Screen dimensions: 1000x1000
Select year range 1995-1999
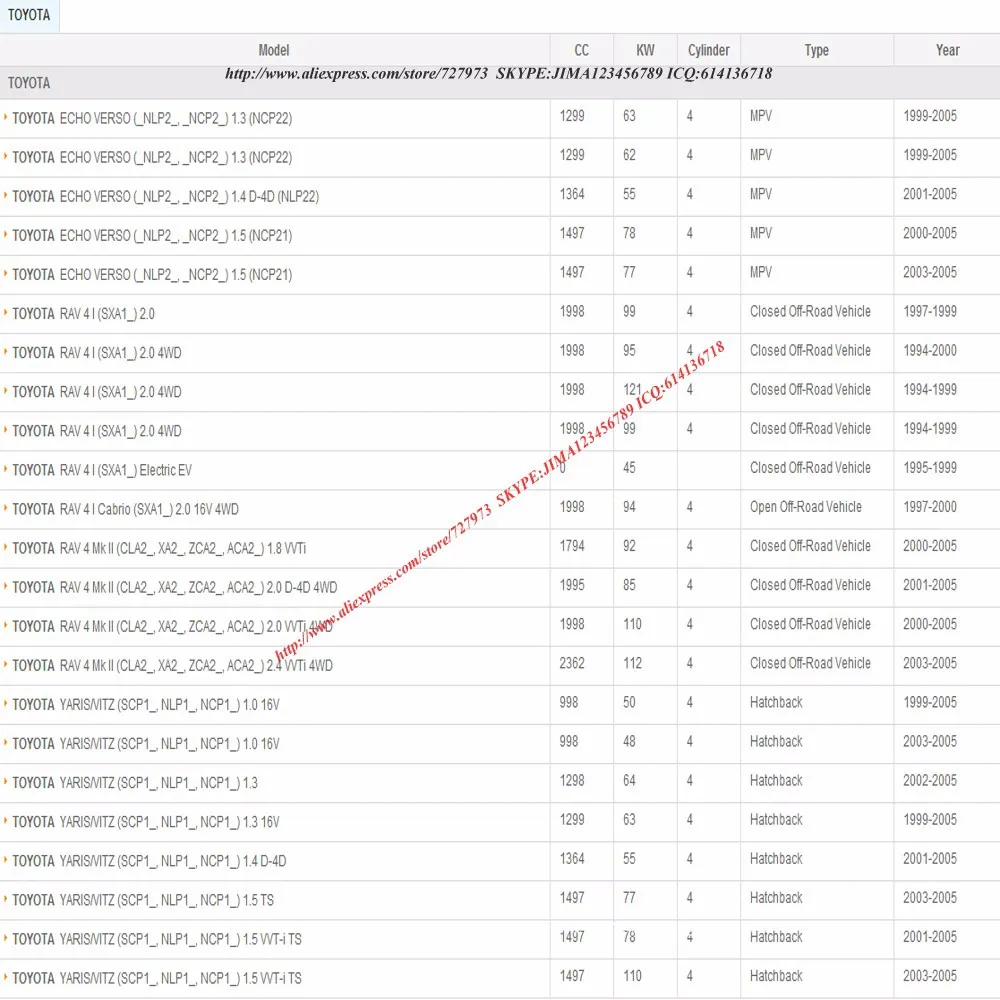click(930, 467)
